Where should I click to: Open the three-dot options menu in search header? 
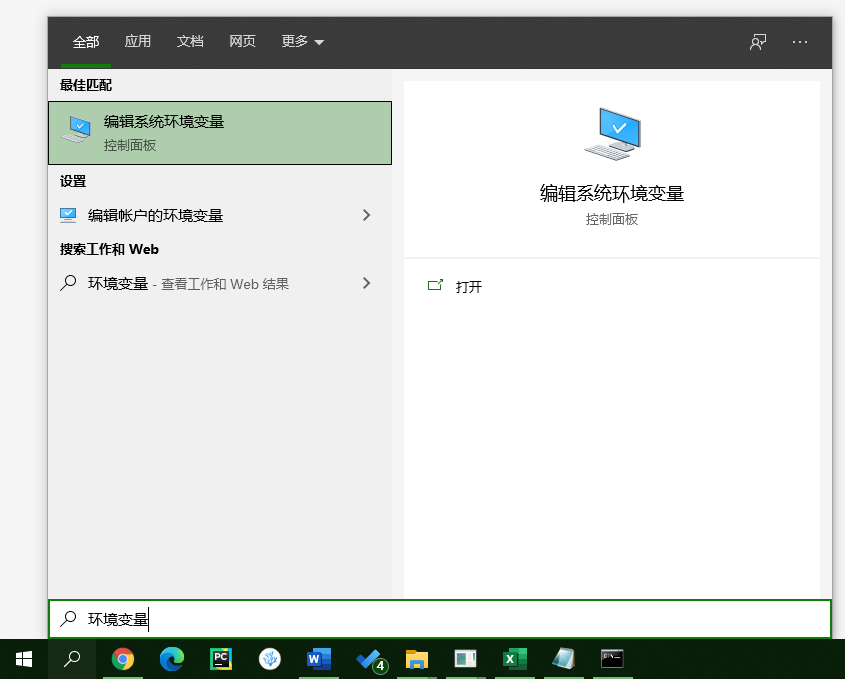(800, 42)
